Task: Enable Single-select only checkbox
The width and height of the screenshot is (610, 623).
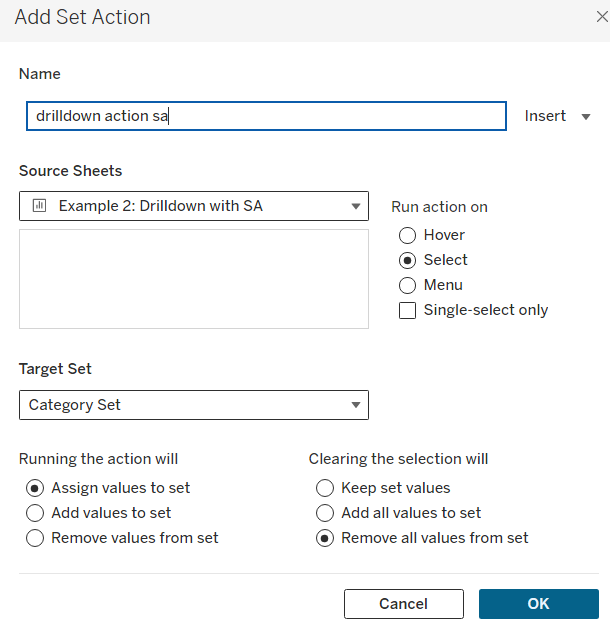Action: [x=407, y=310]
